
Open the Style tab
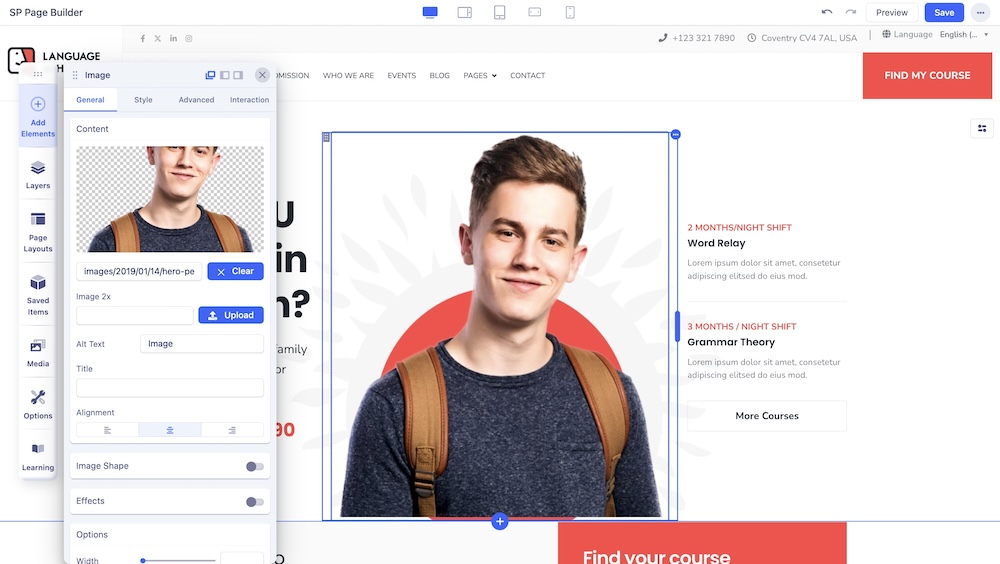point(143,100)
